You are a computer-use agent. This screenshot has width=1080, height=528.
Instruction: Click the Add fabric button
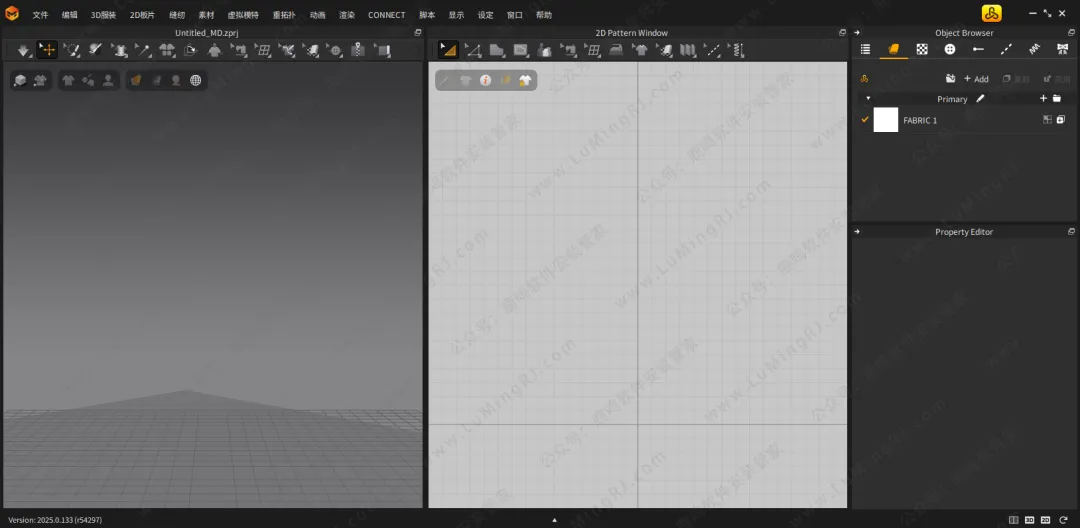click(976, 79)
